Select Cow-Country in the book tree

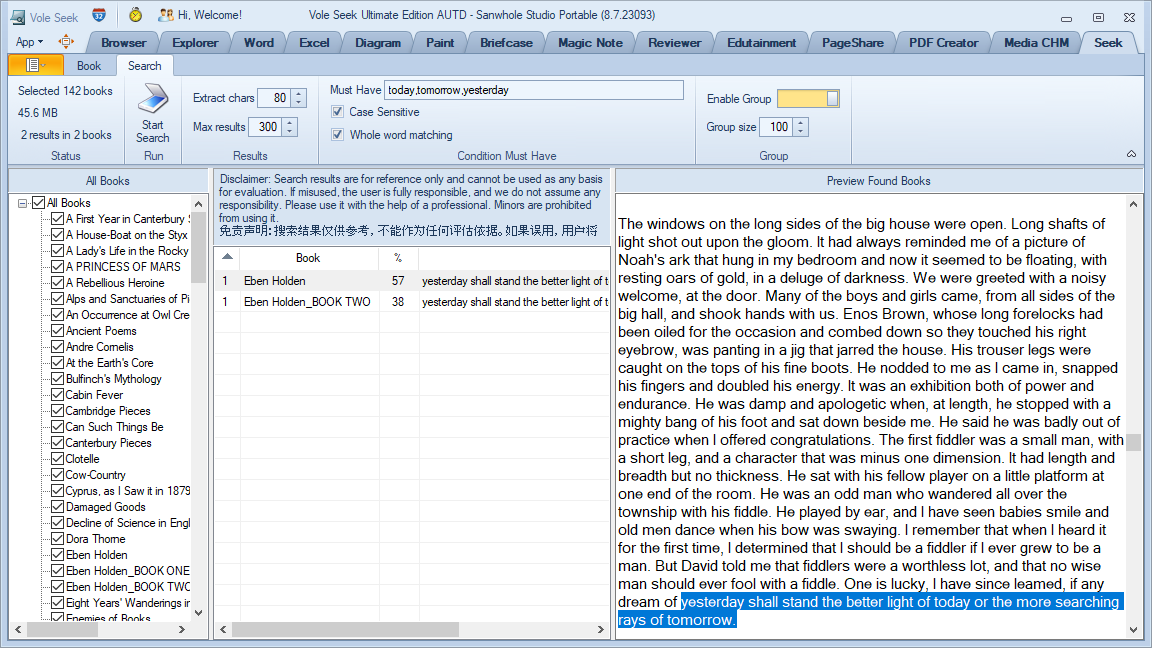(x=96, y=475)
